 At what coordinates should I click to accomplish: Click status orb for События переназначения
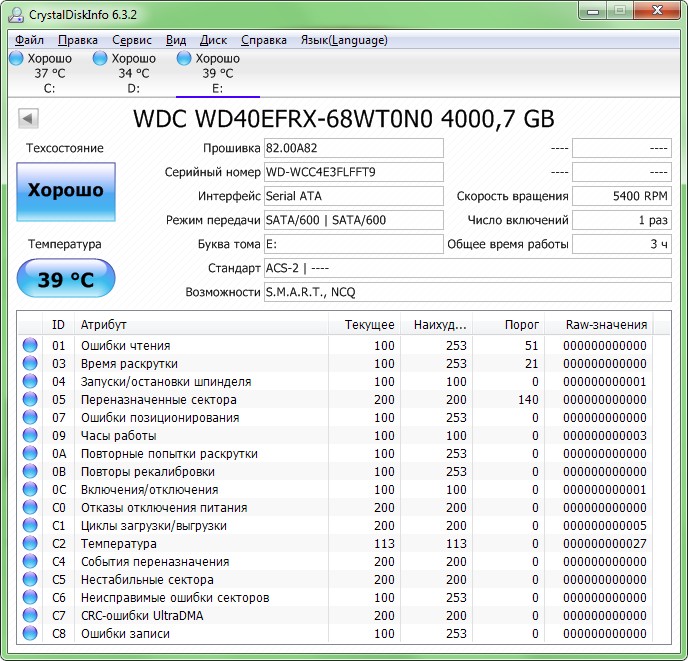[30, 561]
